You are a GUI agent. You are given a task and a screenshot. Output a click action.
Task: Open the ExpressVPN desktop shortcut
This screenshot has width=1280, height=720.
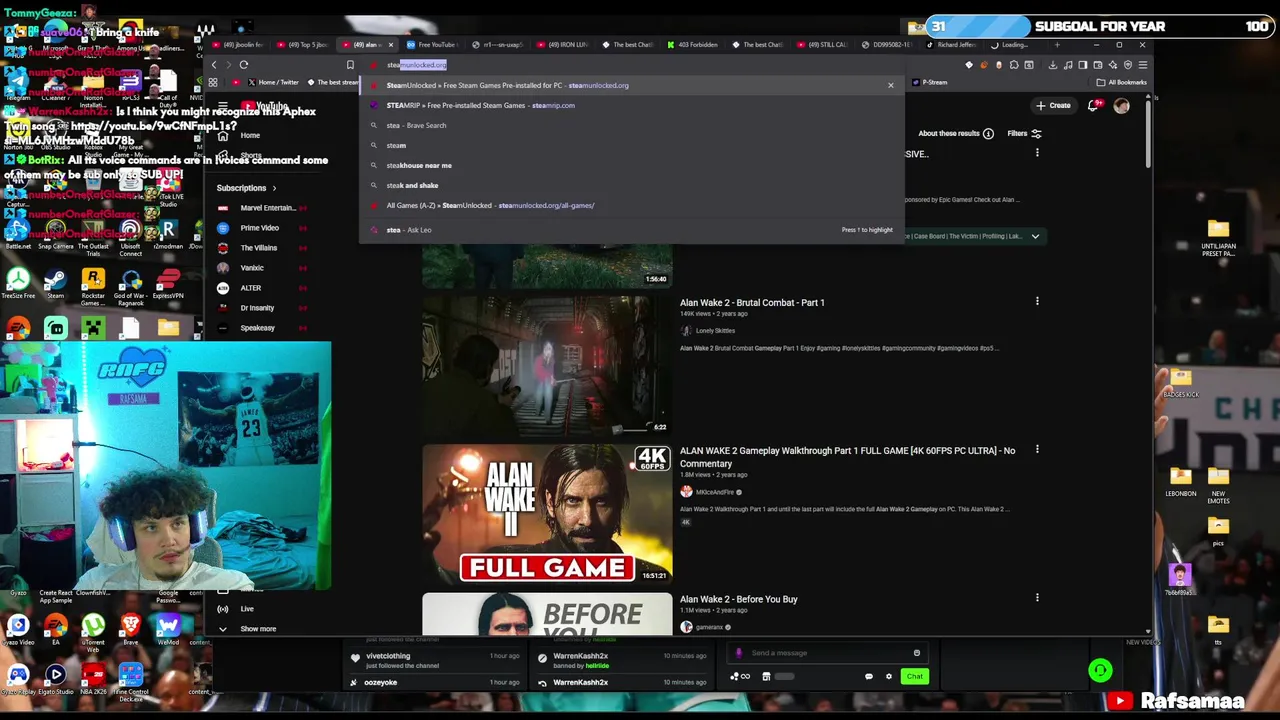click(x=168, y=283)
